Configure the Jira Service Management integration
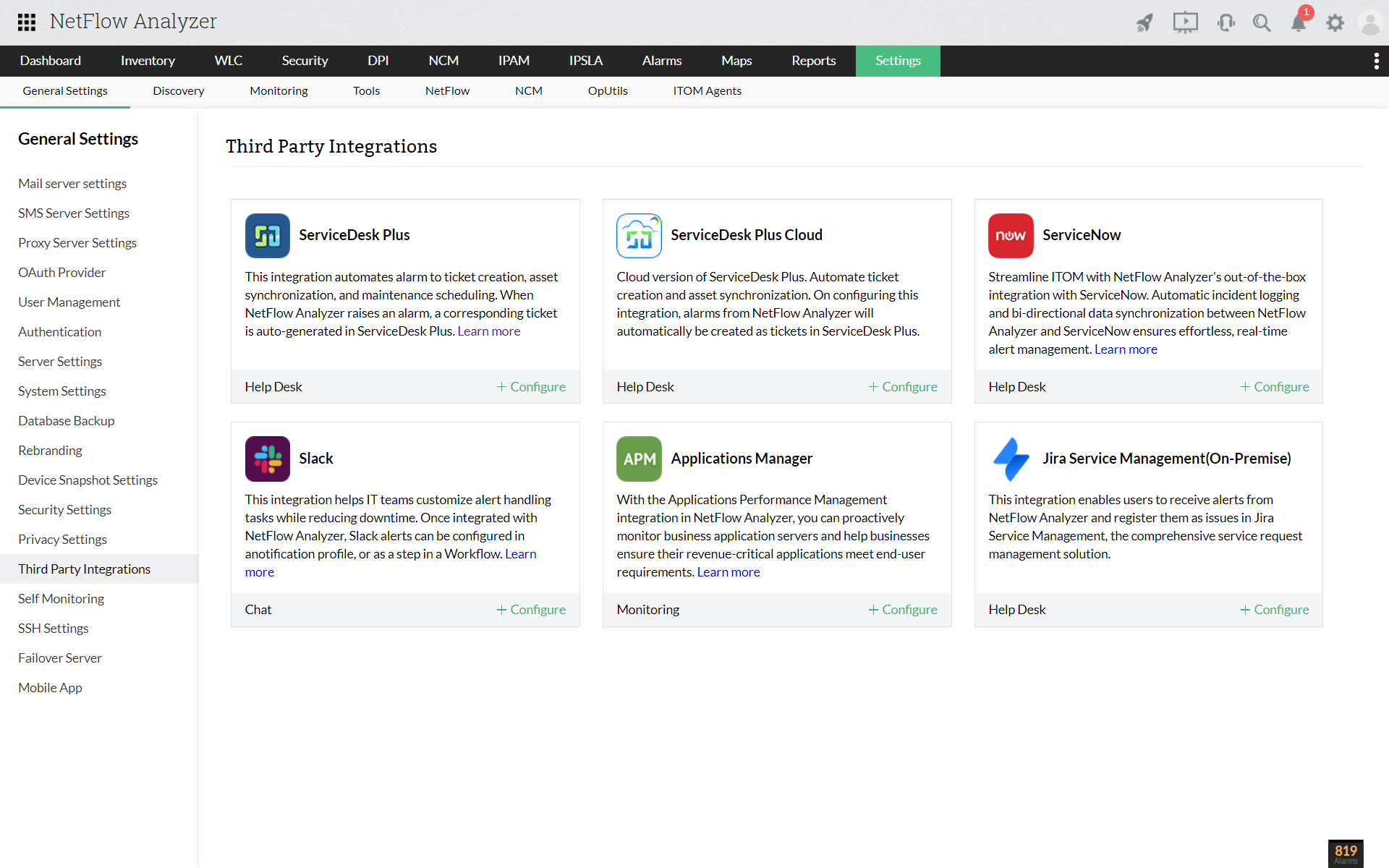 point(1275,610)
